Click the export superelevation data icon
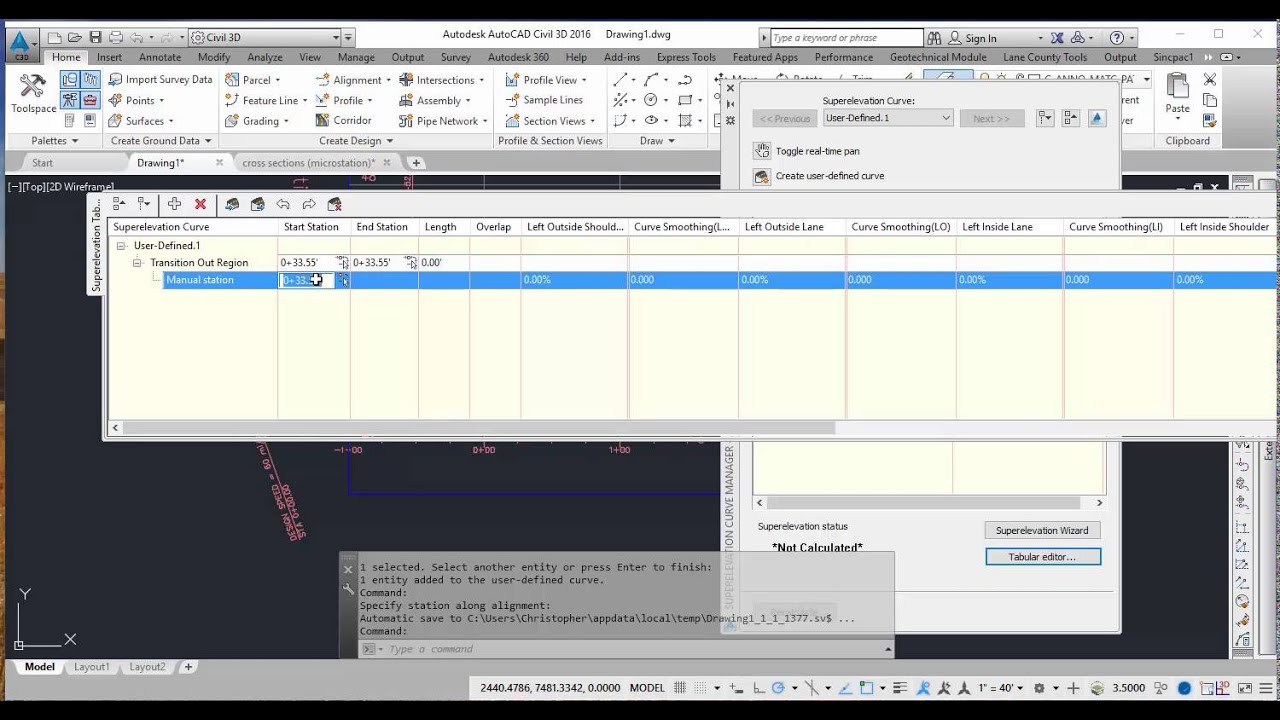 point(258,204)
